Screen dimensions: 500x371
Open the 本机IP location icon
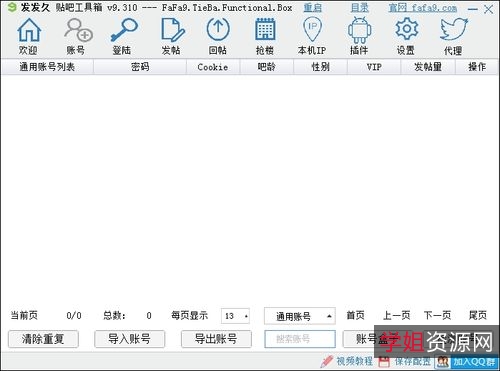pyautogui.click(x=312, y=30)
